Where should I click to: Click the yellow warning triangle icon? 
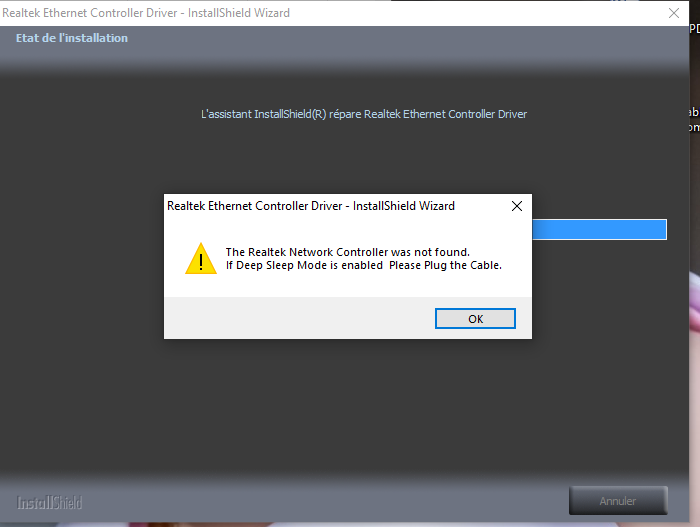201,259
